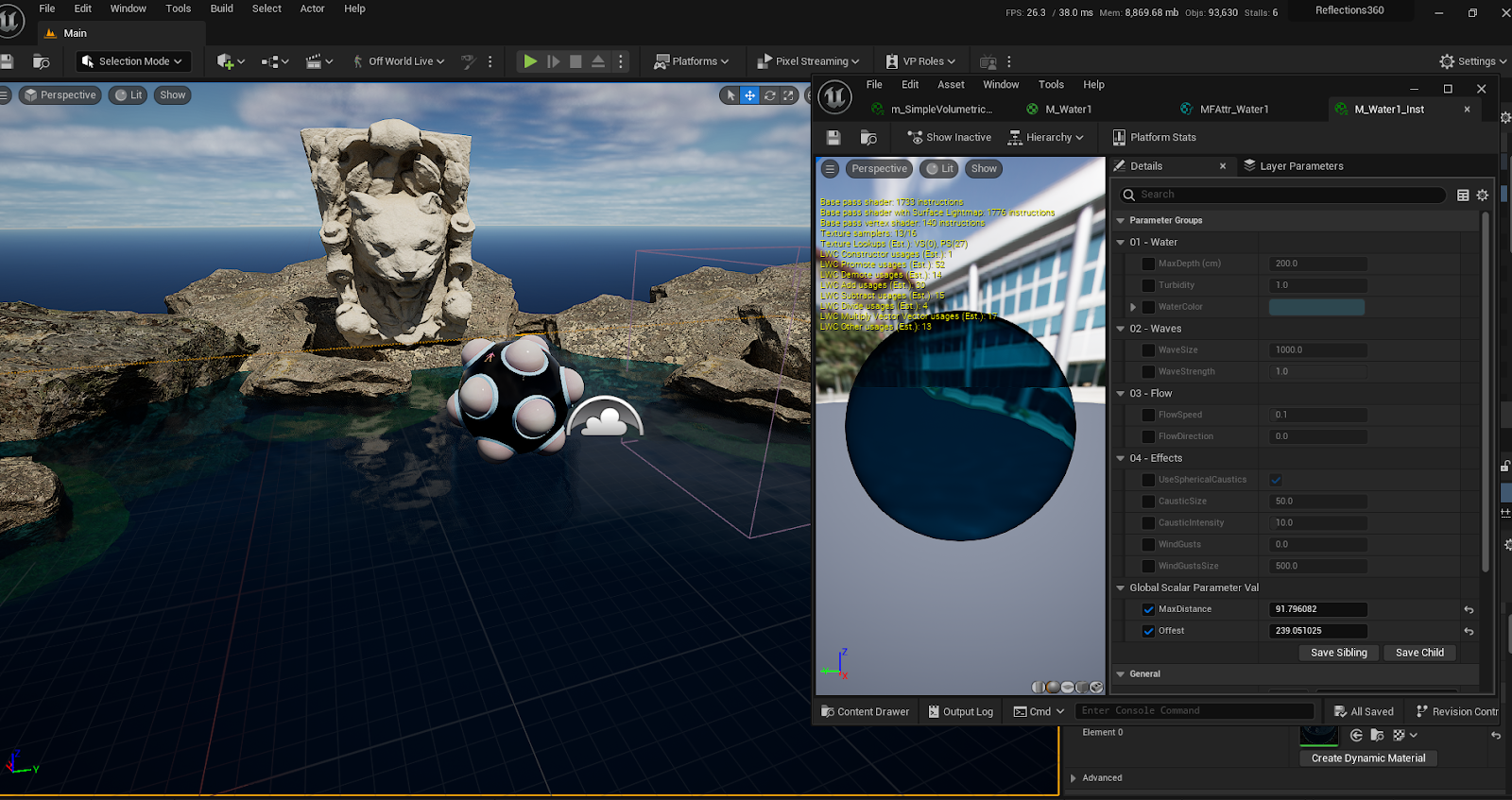The height and width of the screenshot is (800, 1512).
Task: Toggle Show Inactive in material editor toolbar
Action: pos(949,138)
